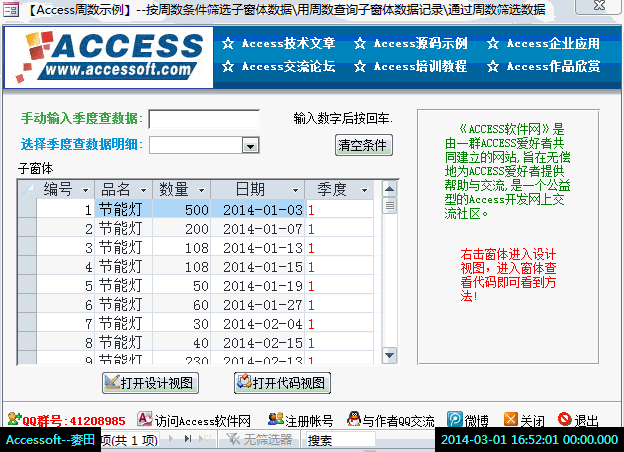Click the record 搜索 box
The image size is (624, 452).
coord(339,440)
